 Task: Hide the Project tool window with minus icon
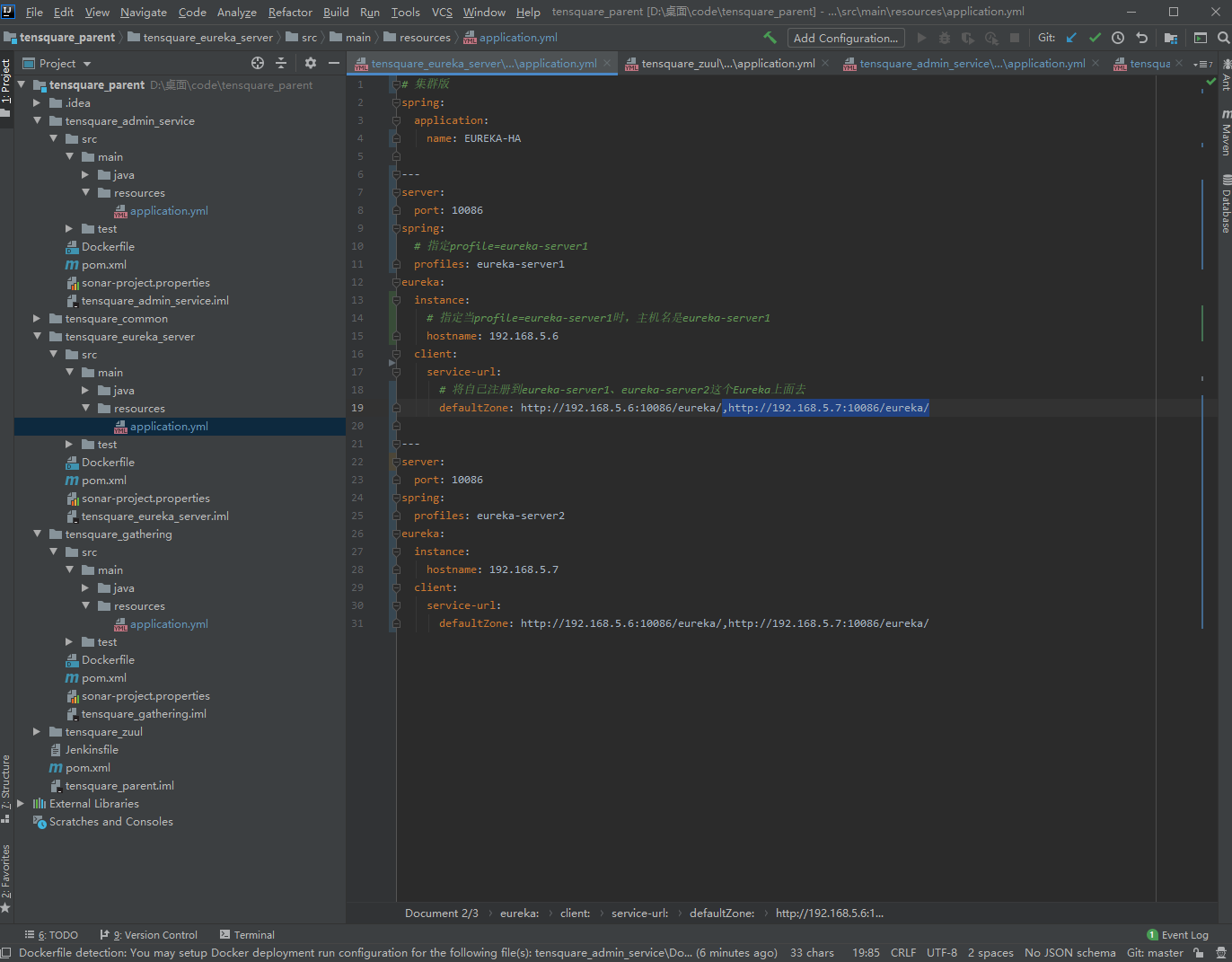(334, 63)
